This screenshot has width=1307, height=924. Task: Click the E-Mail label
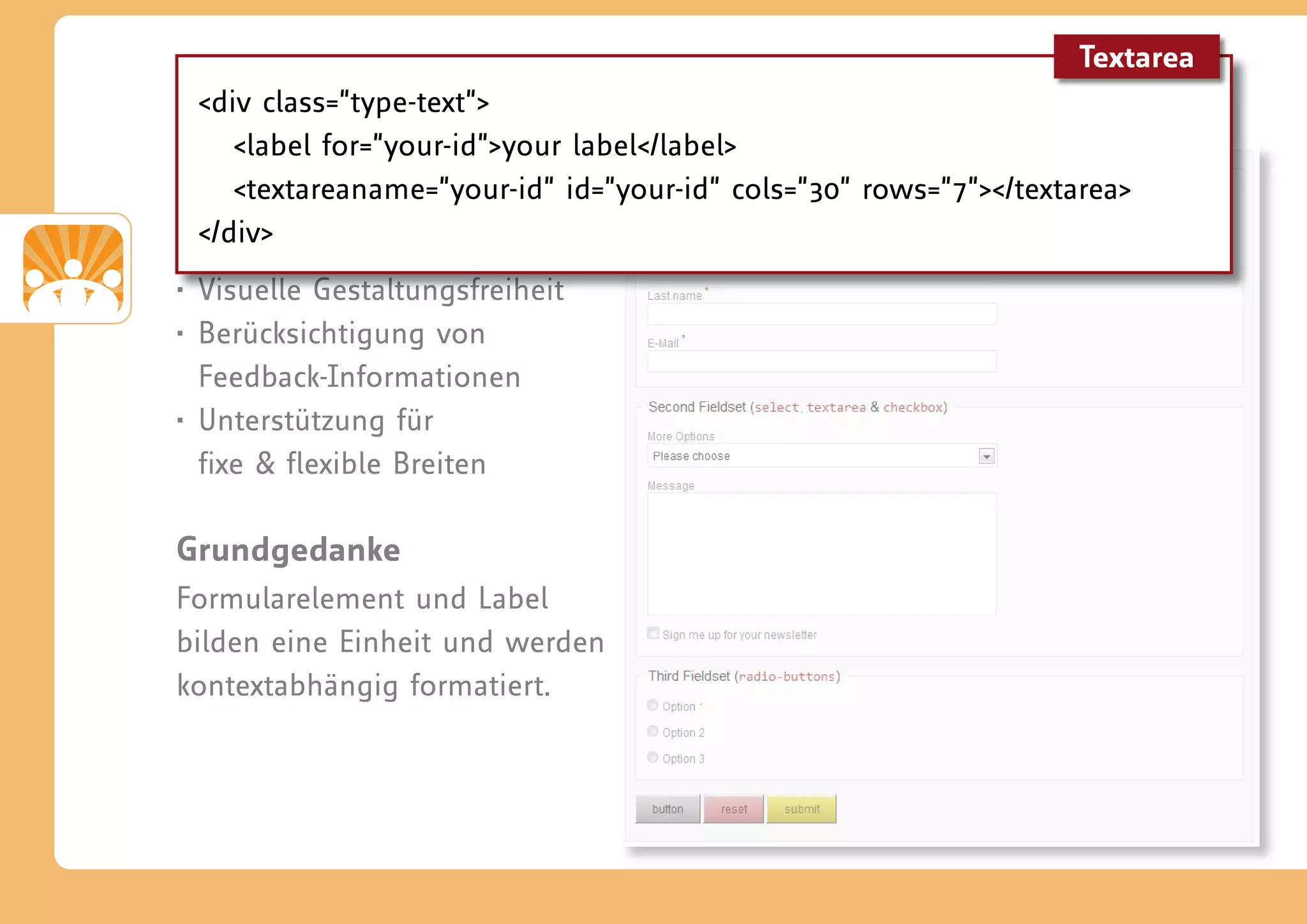pos(663,343)
